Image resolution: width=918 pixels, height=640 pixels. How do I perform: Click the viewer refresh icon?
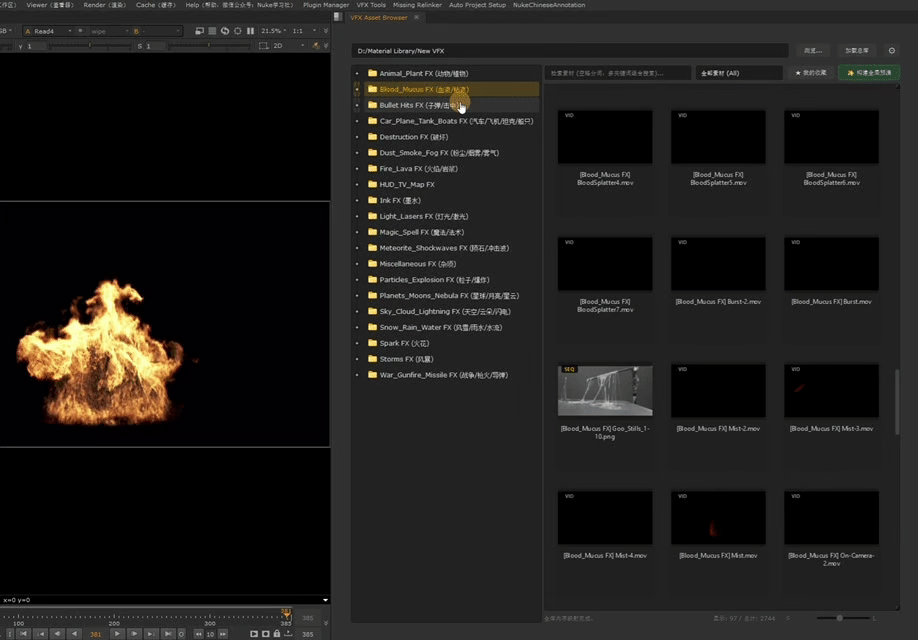(x=224, y=31)
